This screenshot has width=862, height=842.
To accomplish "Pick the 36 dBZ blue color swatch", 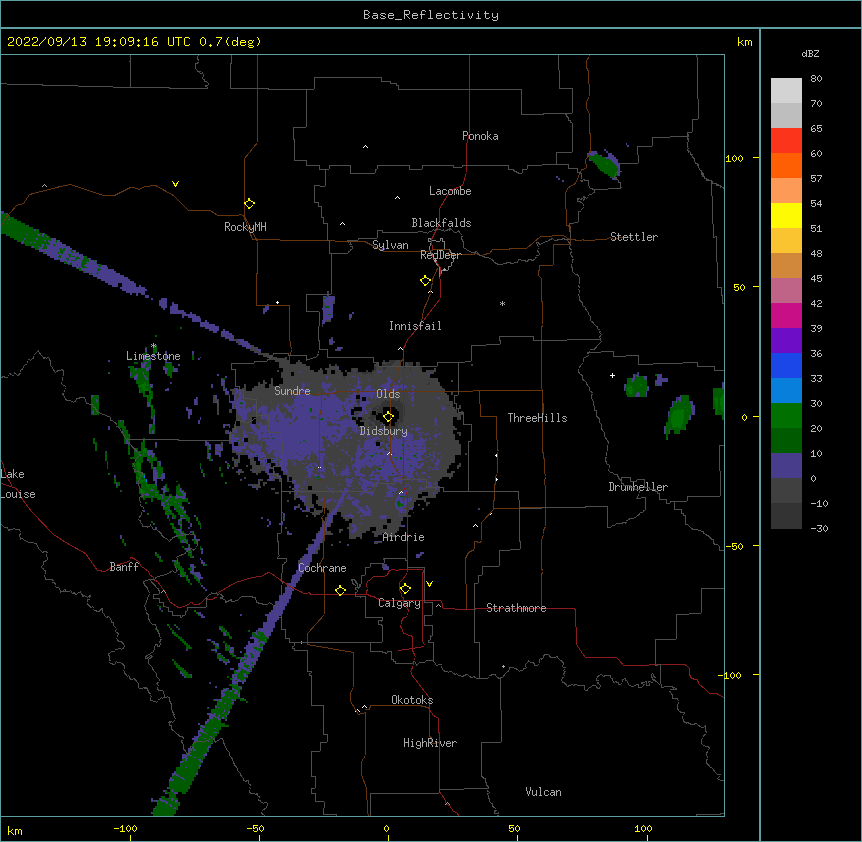I will point(786,365).
